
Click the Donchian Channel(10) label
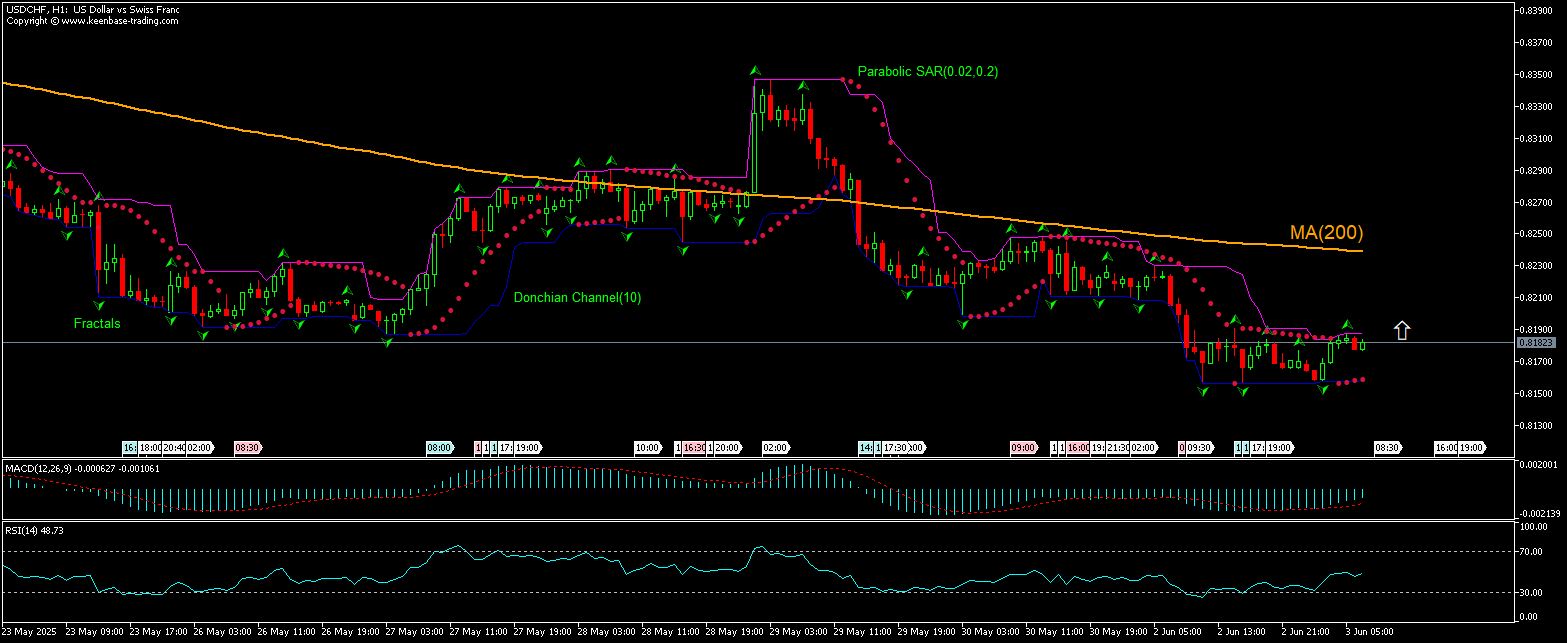578,297
